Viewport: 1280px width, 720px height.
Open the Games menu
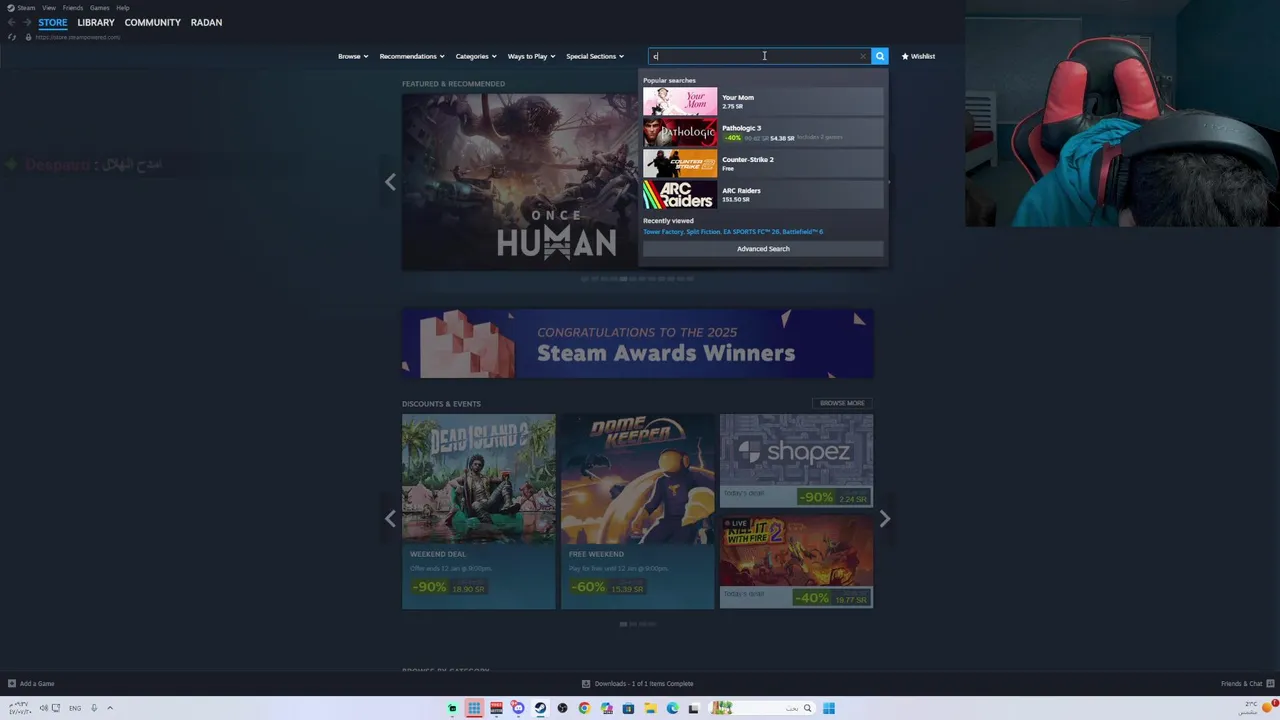coord(100,7)
